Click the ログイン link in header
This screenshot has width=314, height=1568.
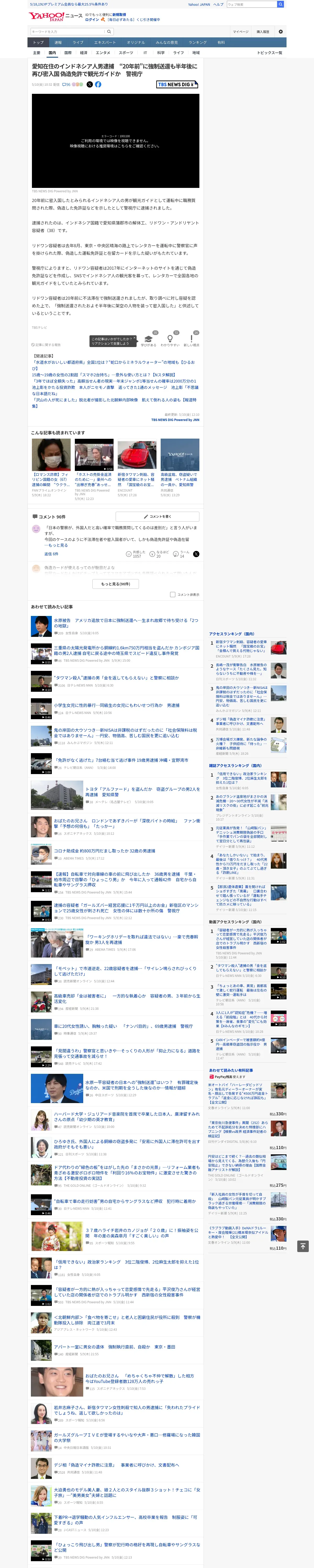click(92, 20)
